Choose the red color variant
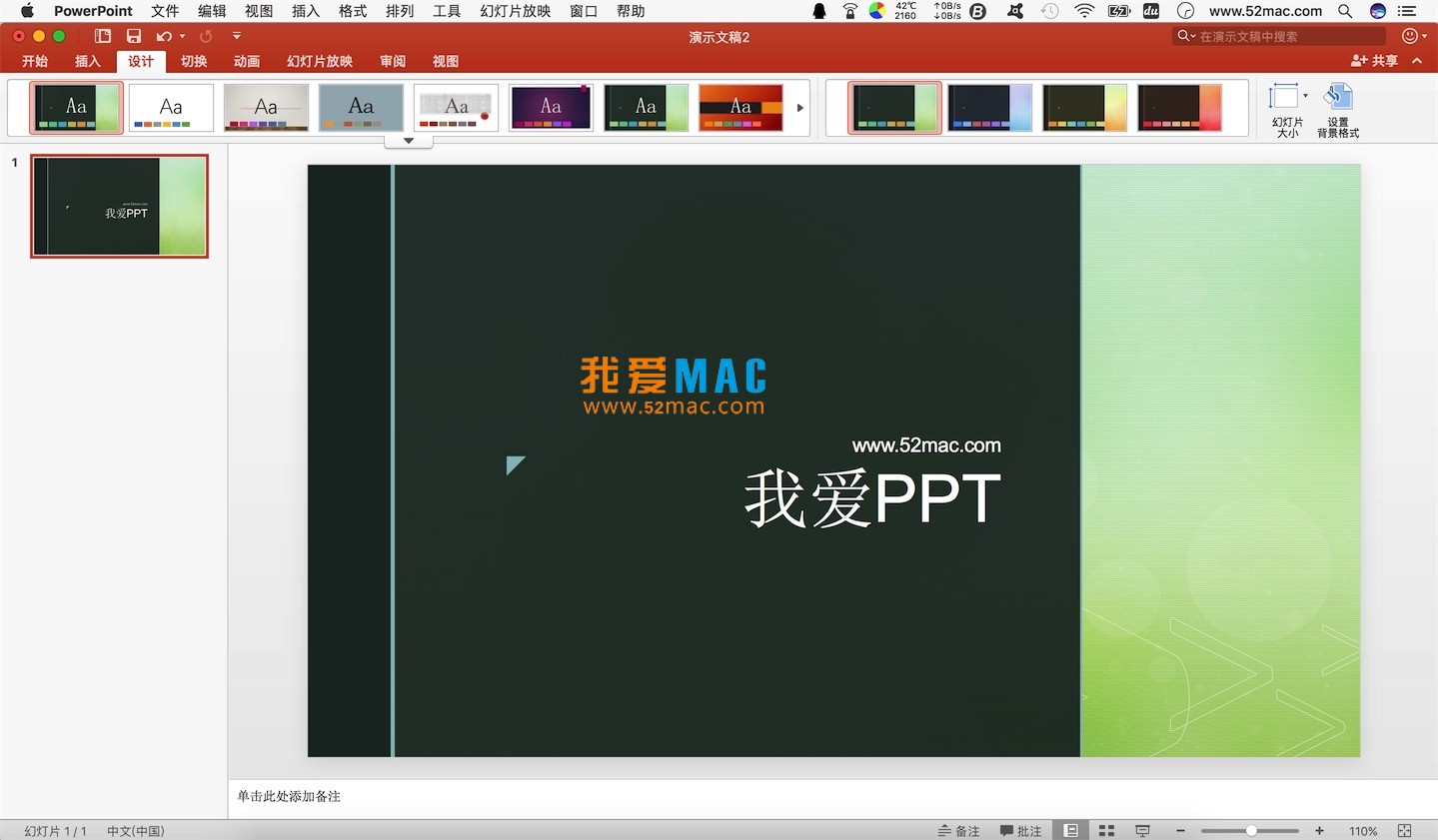 [1179, 108]
